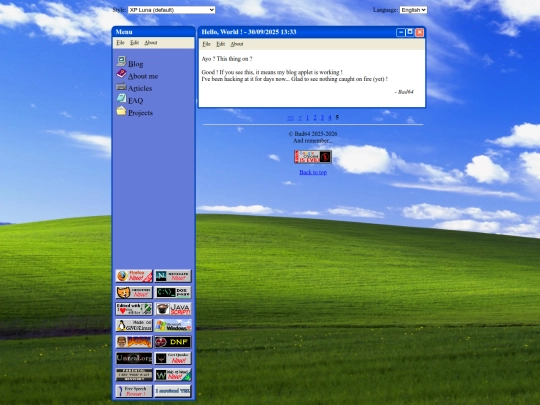540x405 pixels.
Task: Go to blog page 2
Action: [x=315, y=118]
